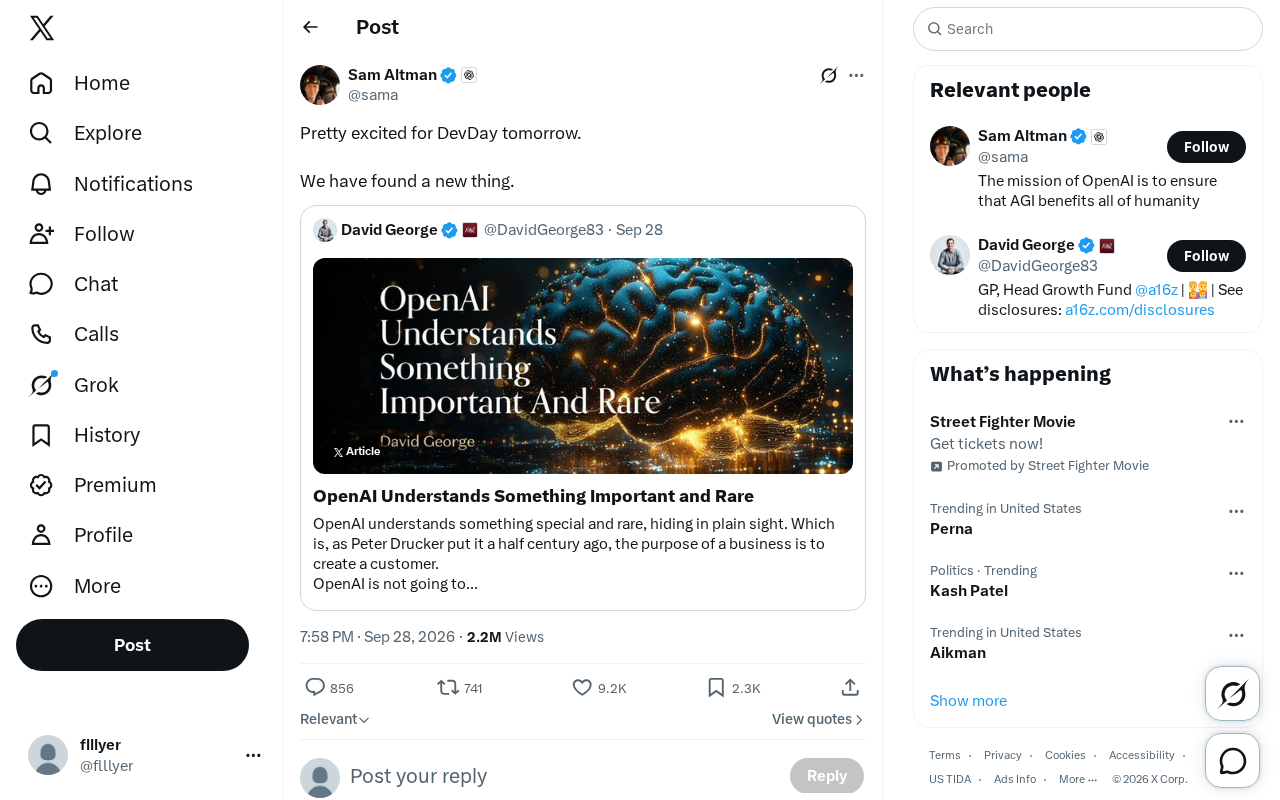Open the post's three-dot more menu
Image resolution: width=1280 pixels, height=800 pixels.
(x=856, y=75)
